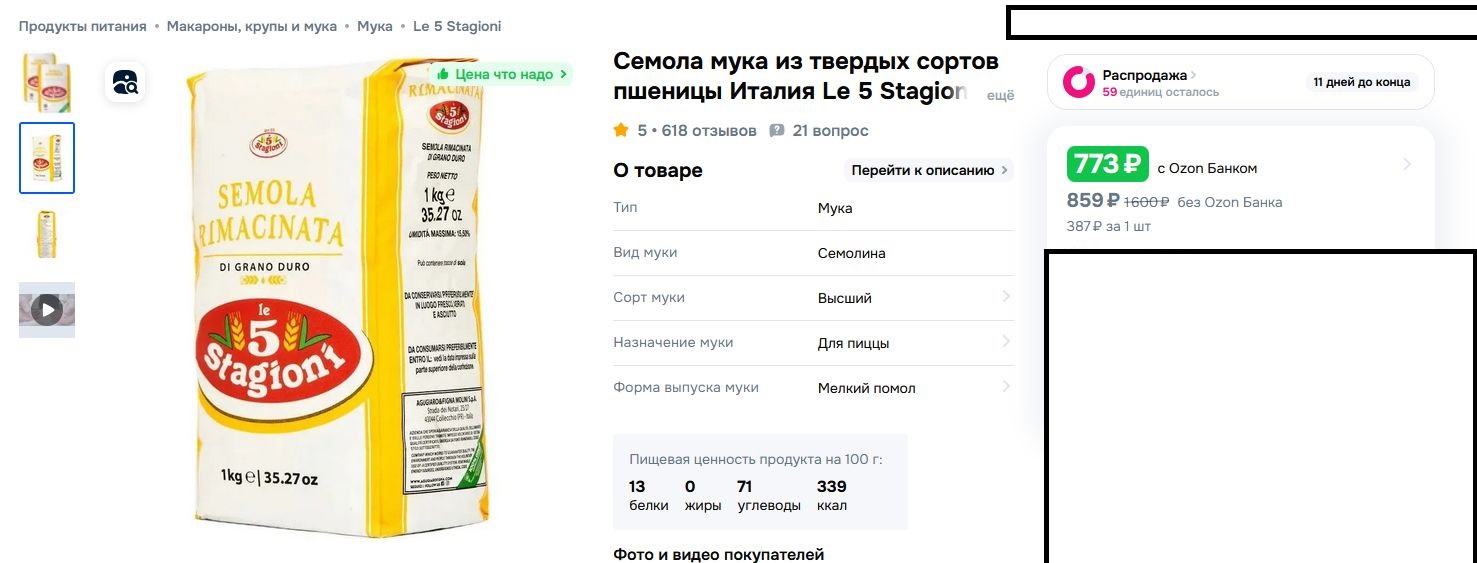
Task: Click the questions speech bubble icon
Action: 777,131
